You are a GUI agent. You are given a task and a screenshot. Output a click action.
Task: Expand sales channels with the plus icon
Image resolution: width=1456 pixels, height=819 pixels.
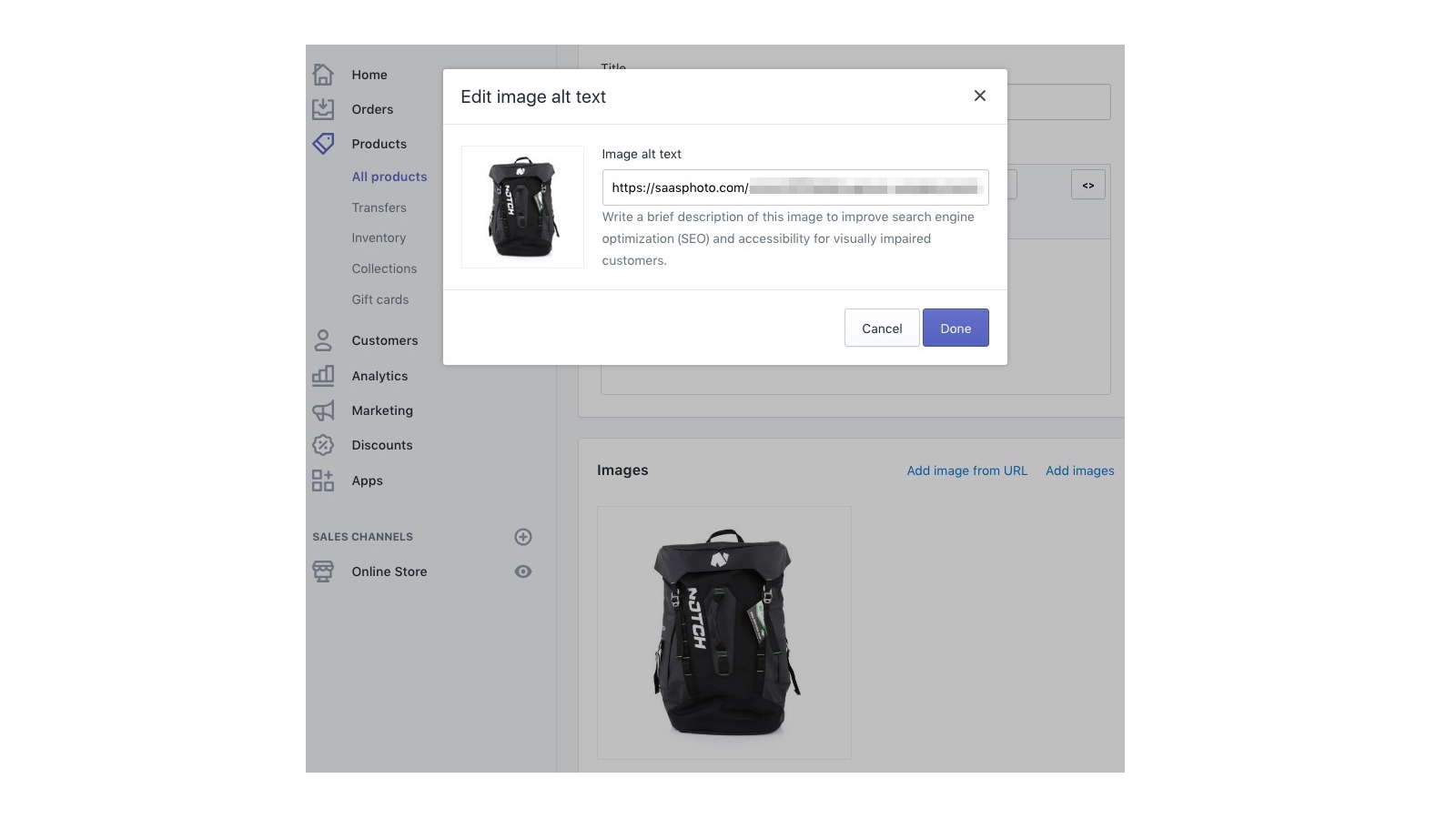523,537
